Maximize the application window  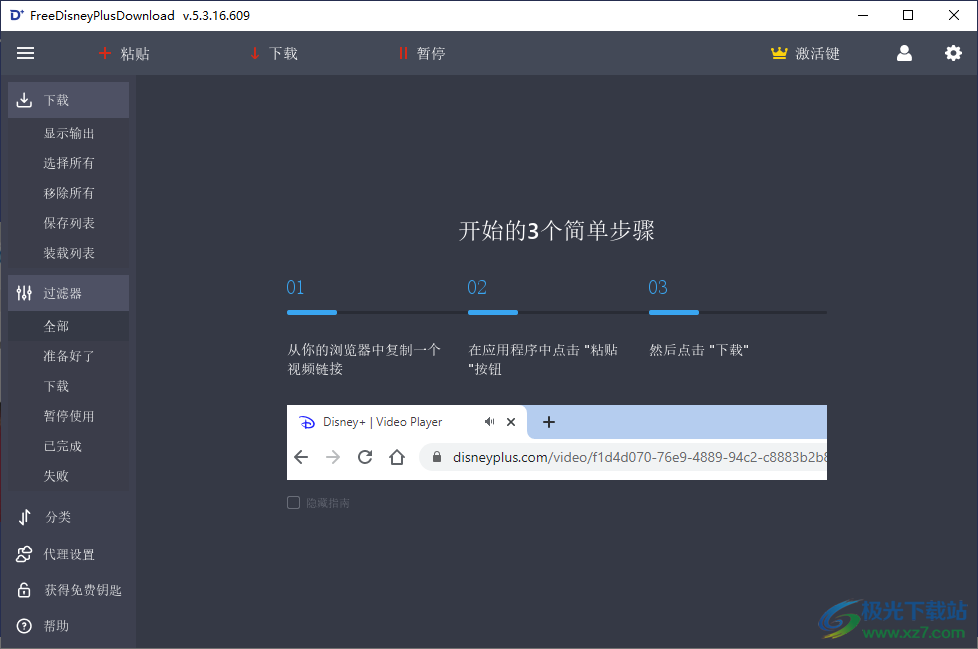[908, 16]
